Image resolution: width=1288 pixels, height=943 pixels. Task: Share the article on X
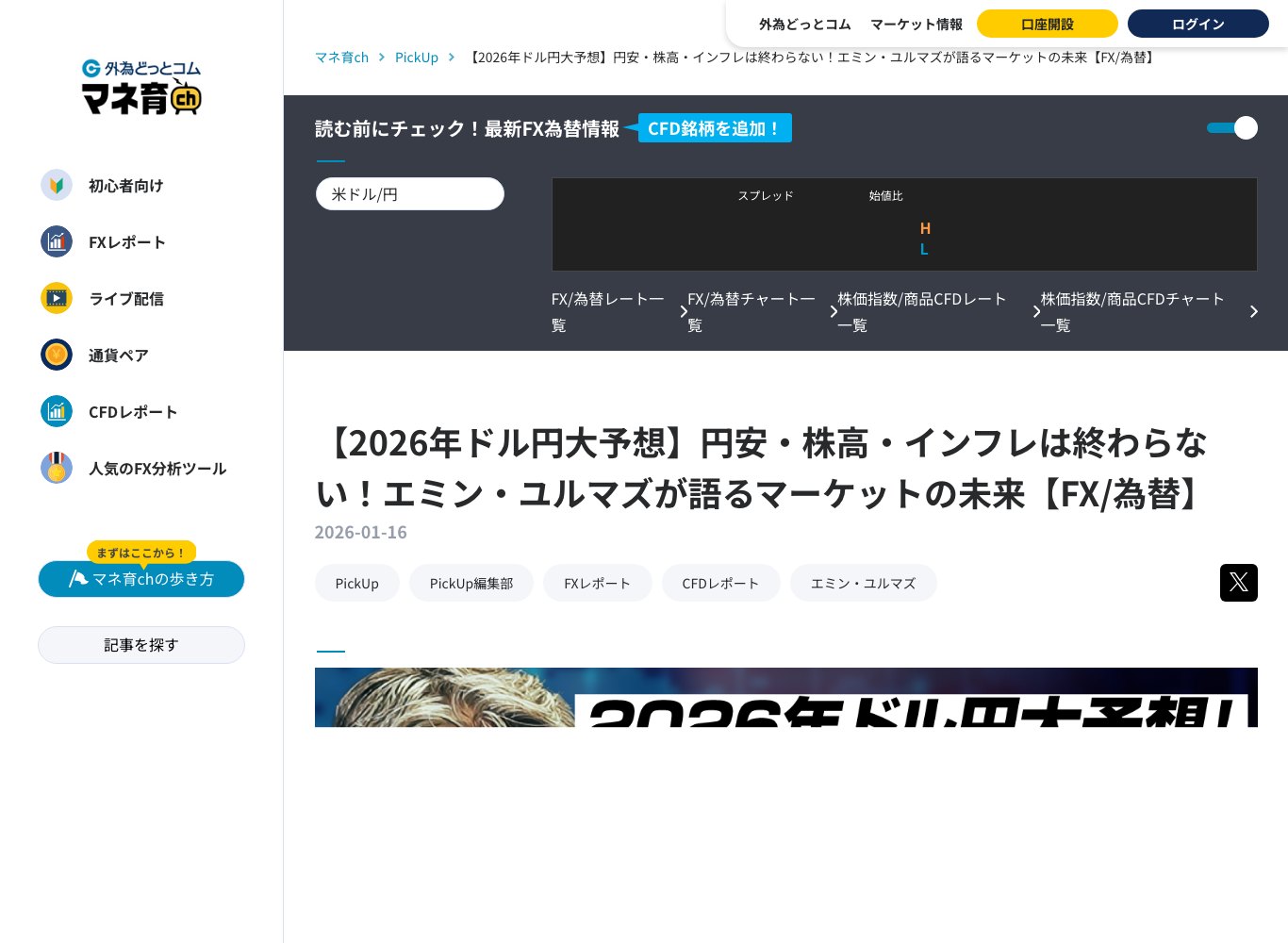coord(1238,583)
